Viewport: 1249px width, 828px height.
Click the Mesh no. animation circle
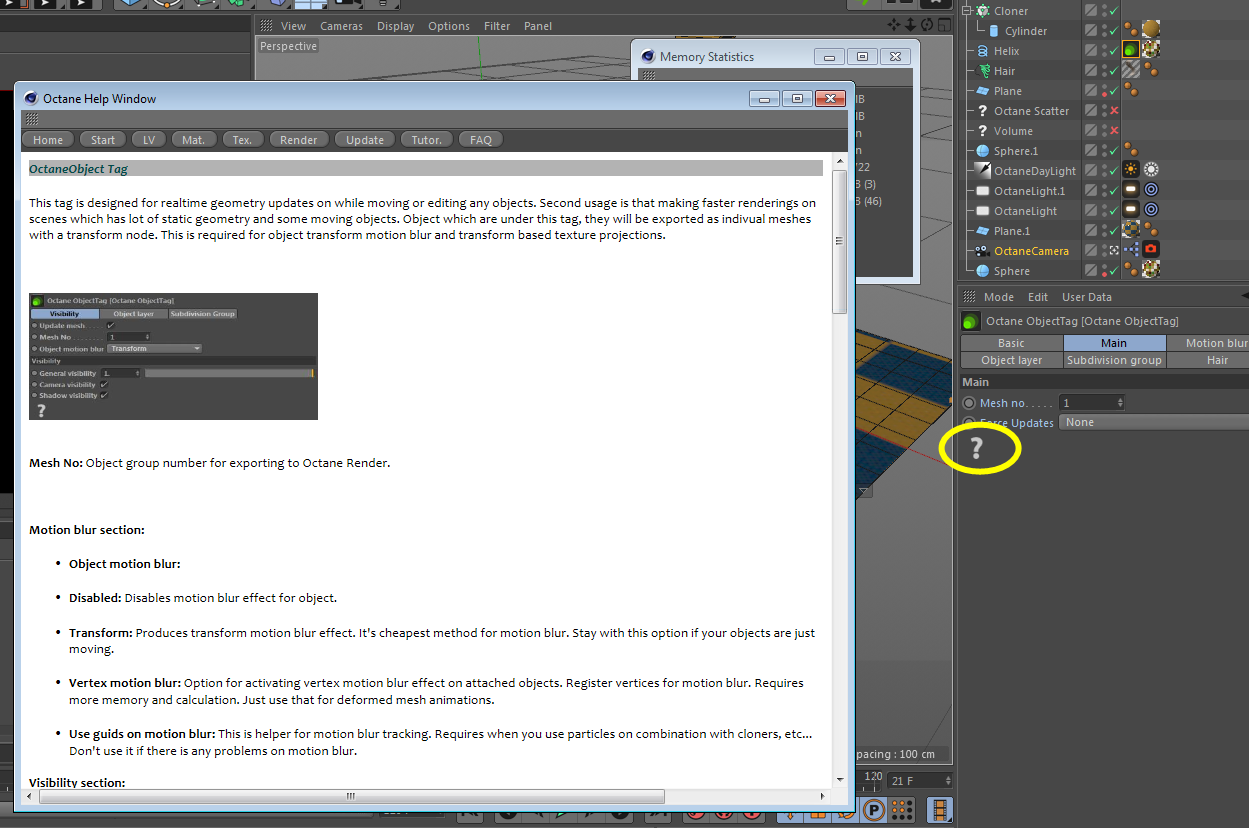(968, 403)
